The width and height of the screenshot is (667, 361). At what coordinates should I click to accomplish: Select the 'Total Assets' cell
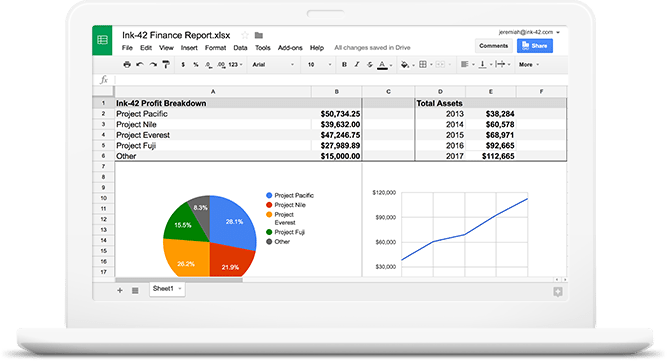pyautogui.click(x=440, y=103)
